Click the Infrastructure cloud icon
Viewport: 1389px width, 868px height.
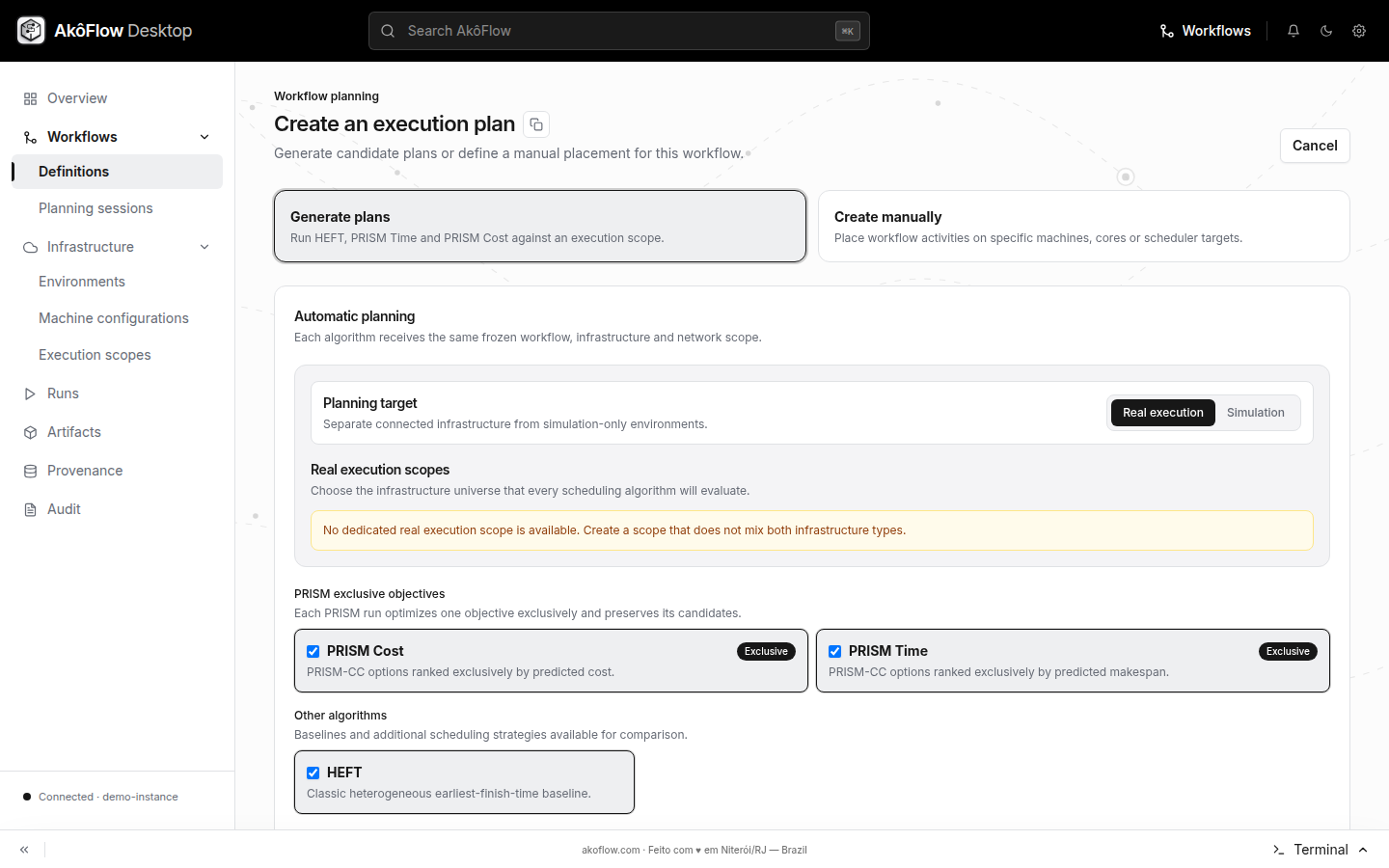[x=30, y=247]
